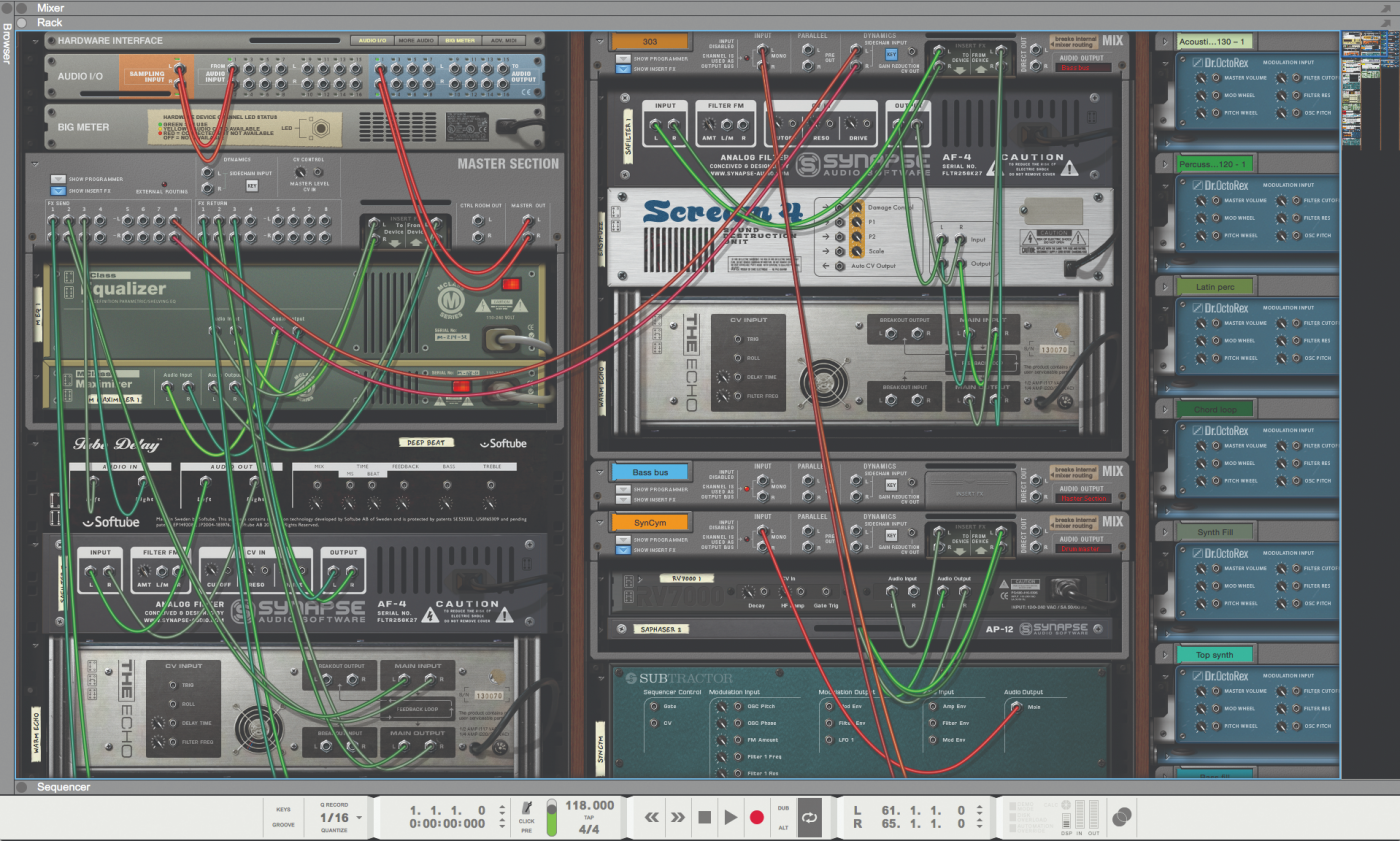Image resolution: width=1400 pixels, height=841 pixels.
Task: Click the Tap tempo button
Action: coord(589,817)
